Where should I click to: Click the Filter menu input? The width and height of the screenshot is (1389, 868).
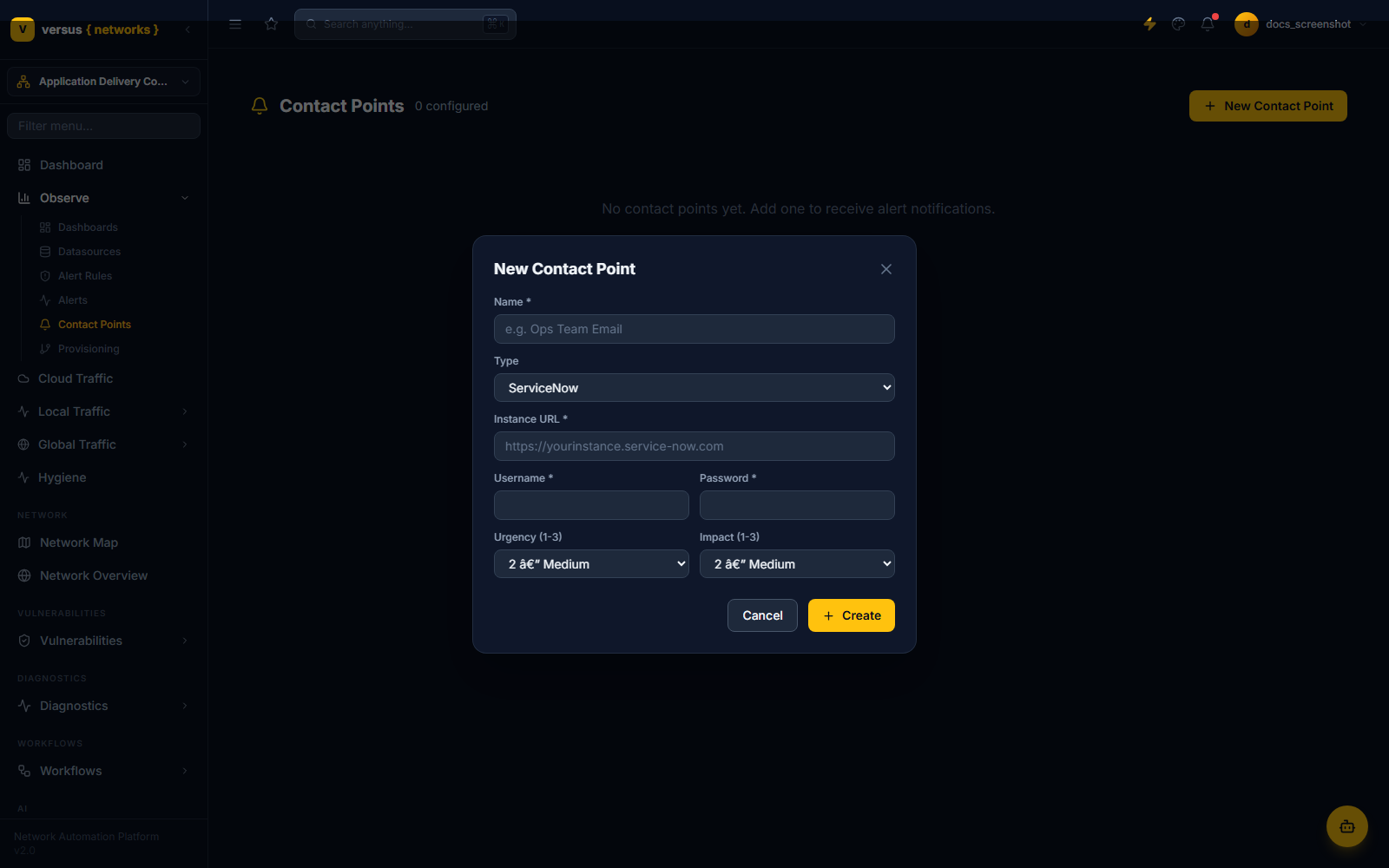[103, 126]
